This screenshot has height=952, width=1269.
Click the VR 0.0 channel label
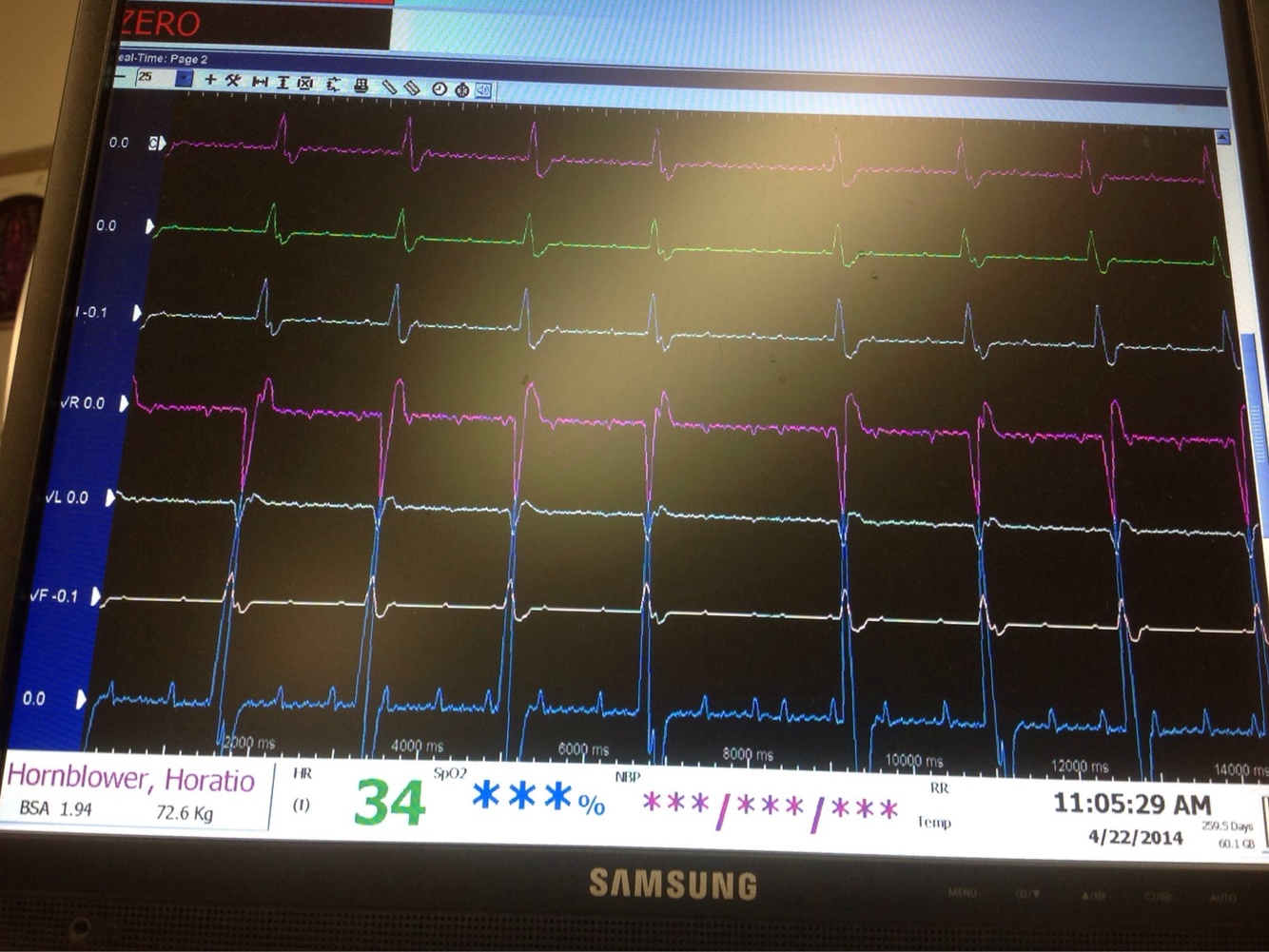pyautogui.click(x=82, y=403)
